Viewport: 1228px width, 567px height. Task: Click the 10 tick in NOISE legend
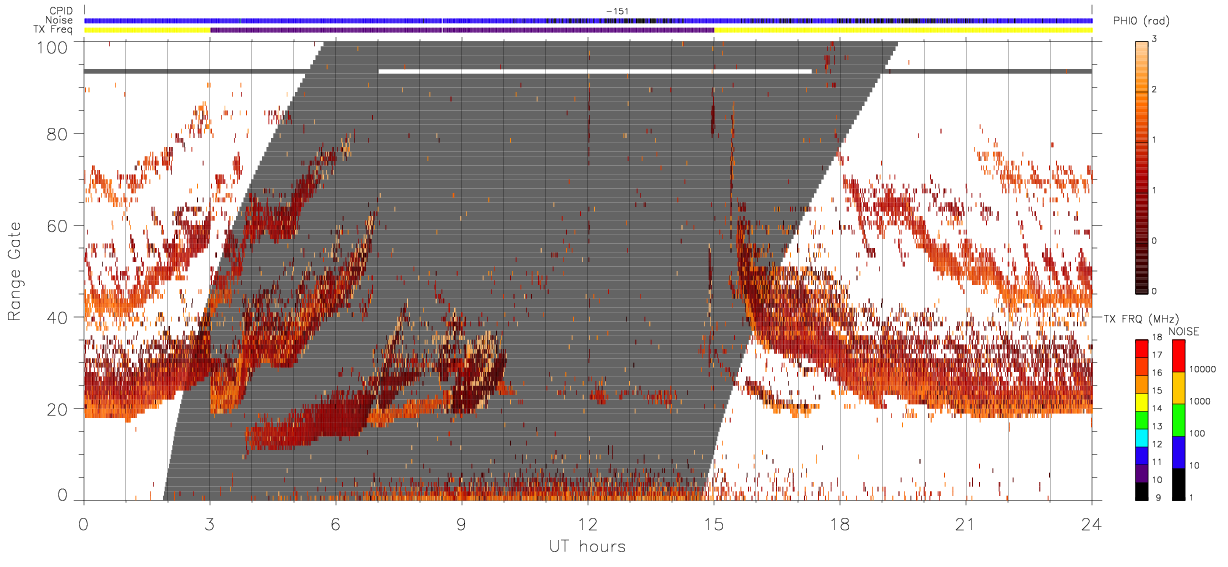1196,465
